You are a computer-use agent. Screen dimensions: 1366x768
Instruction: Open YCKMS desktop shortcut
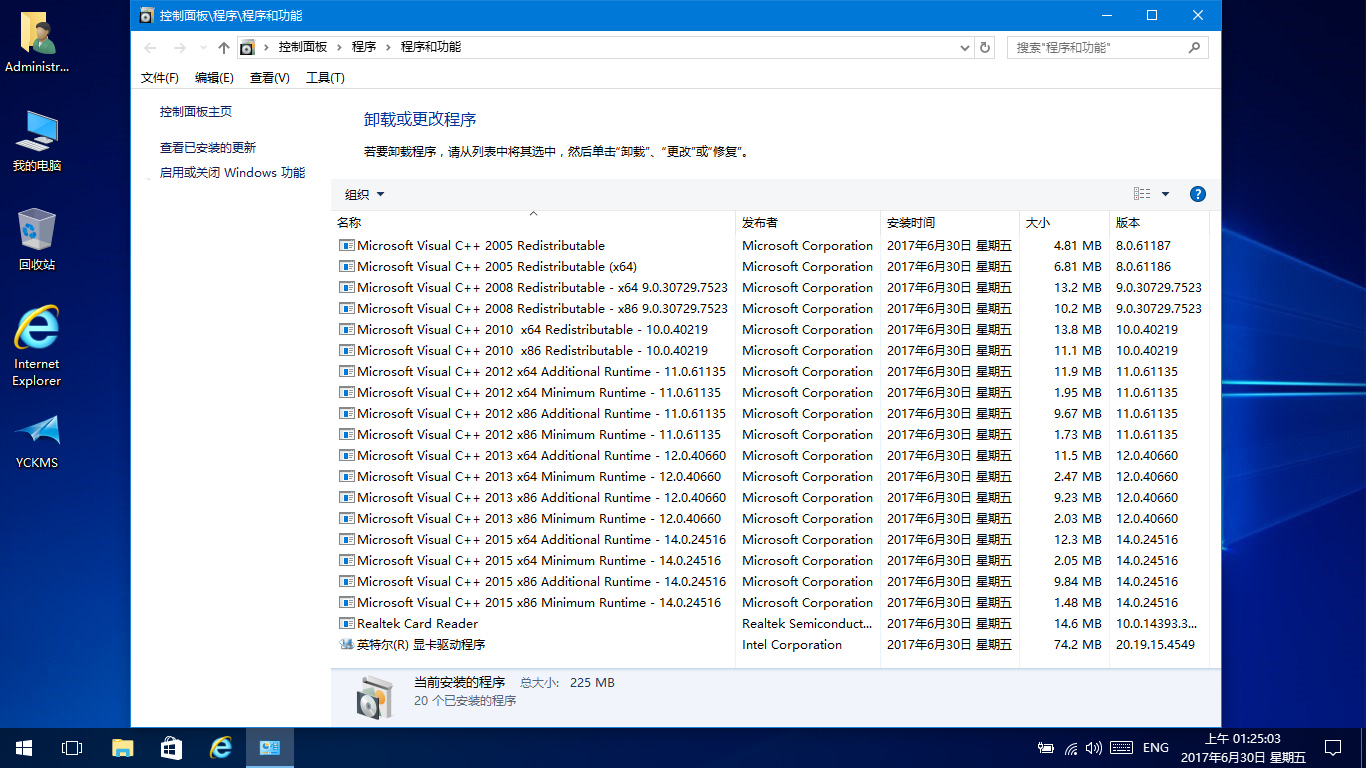click(x=37, y=441)
